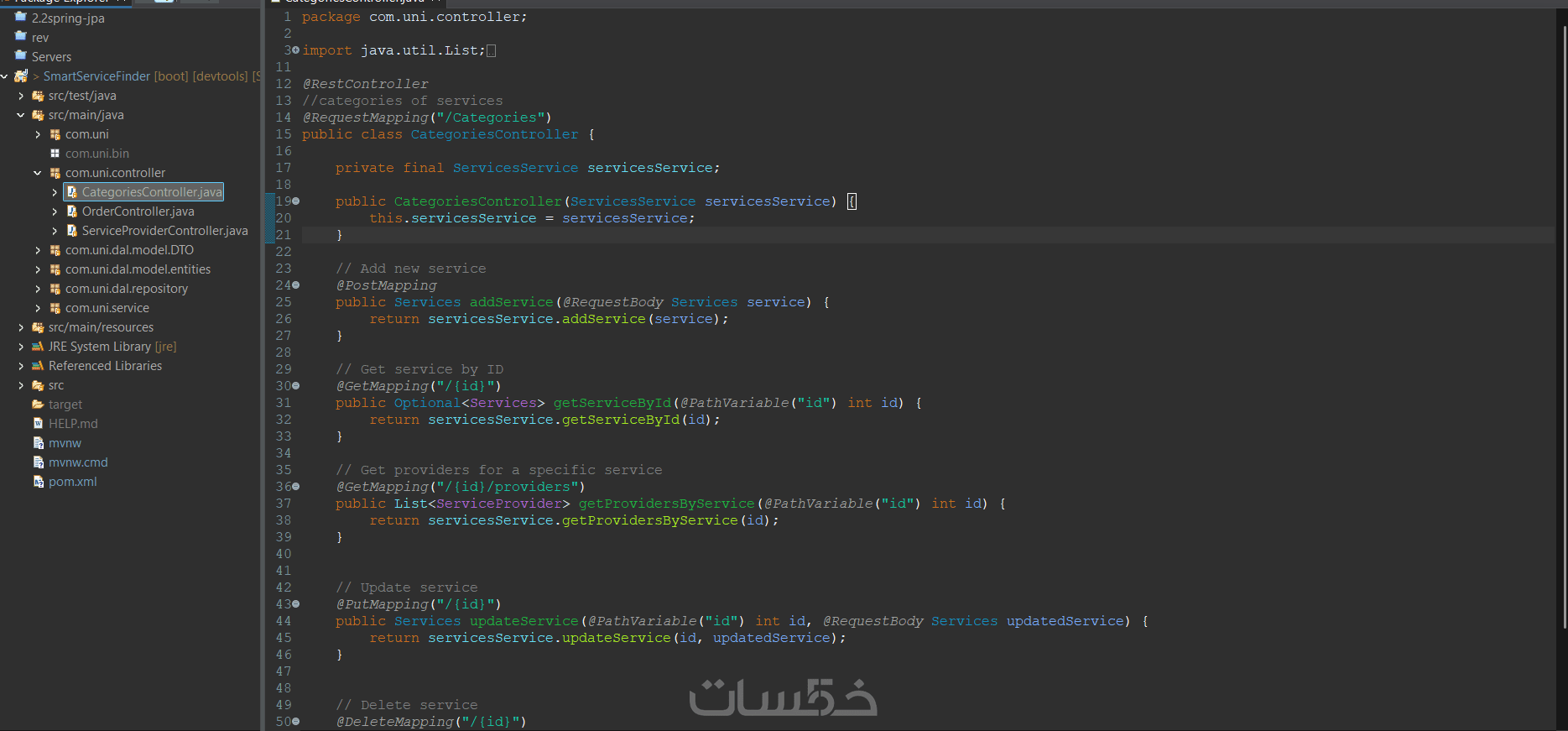Click the Servers folder icon
Viewport: 1568px width, 731px height.
tap(21, 55)
